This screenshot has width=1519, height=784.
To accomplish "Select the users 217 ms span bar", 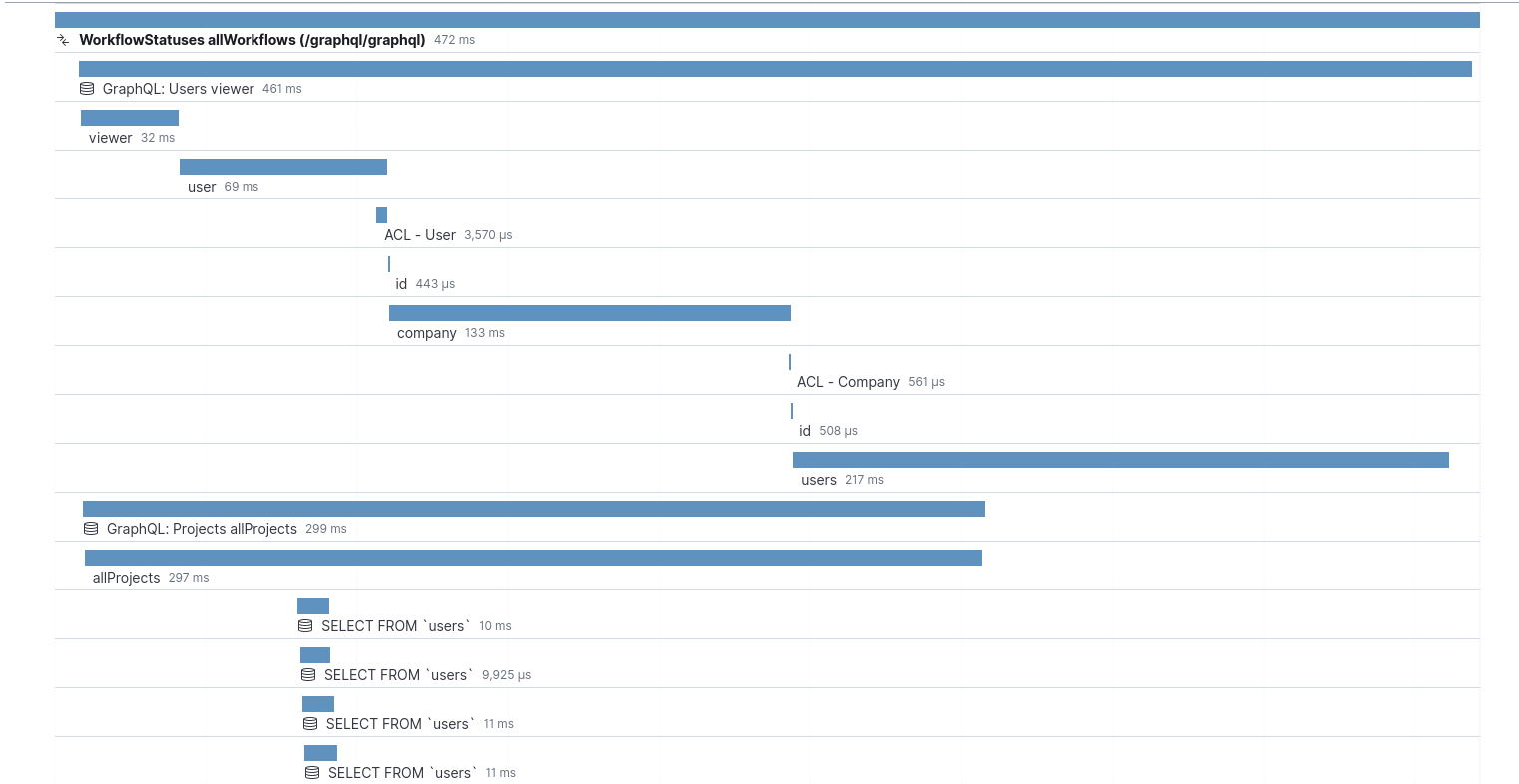I will pyautogui.click(x=1121, y=460).
